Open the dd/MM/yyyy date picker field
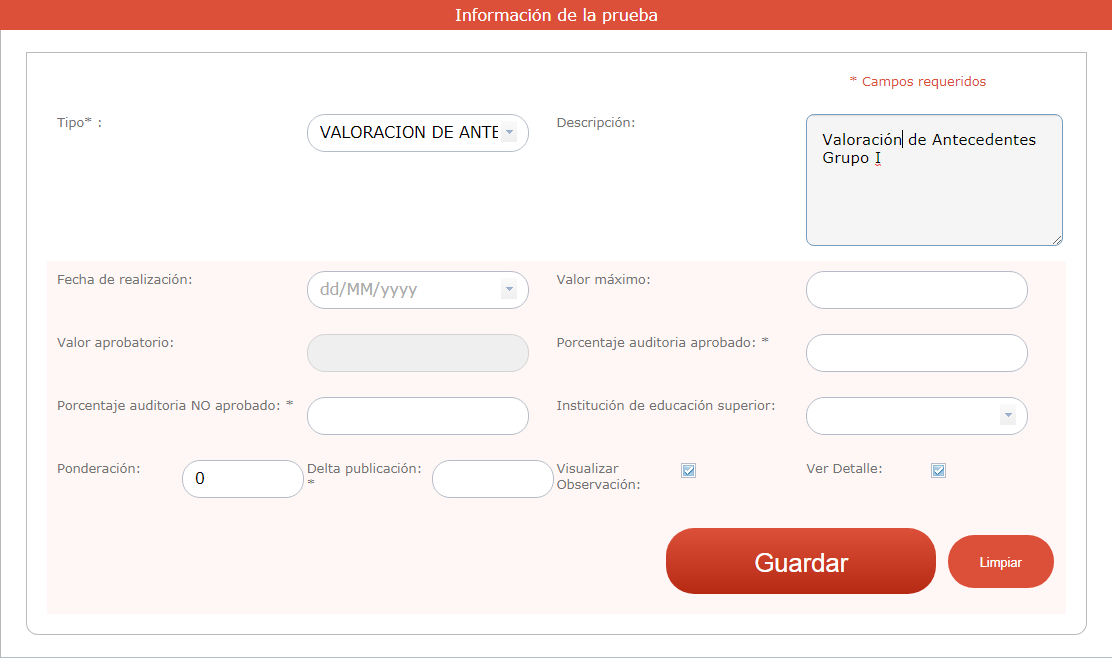 click(x=405, y=290)
